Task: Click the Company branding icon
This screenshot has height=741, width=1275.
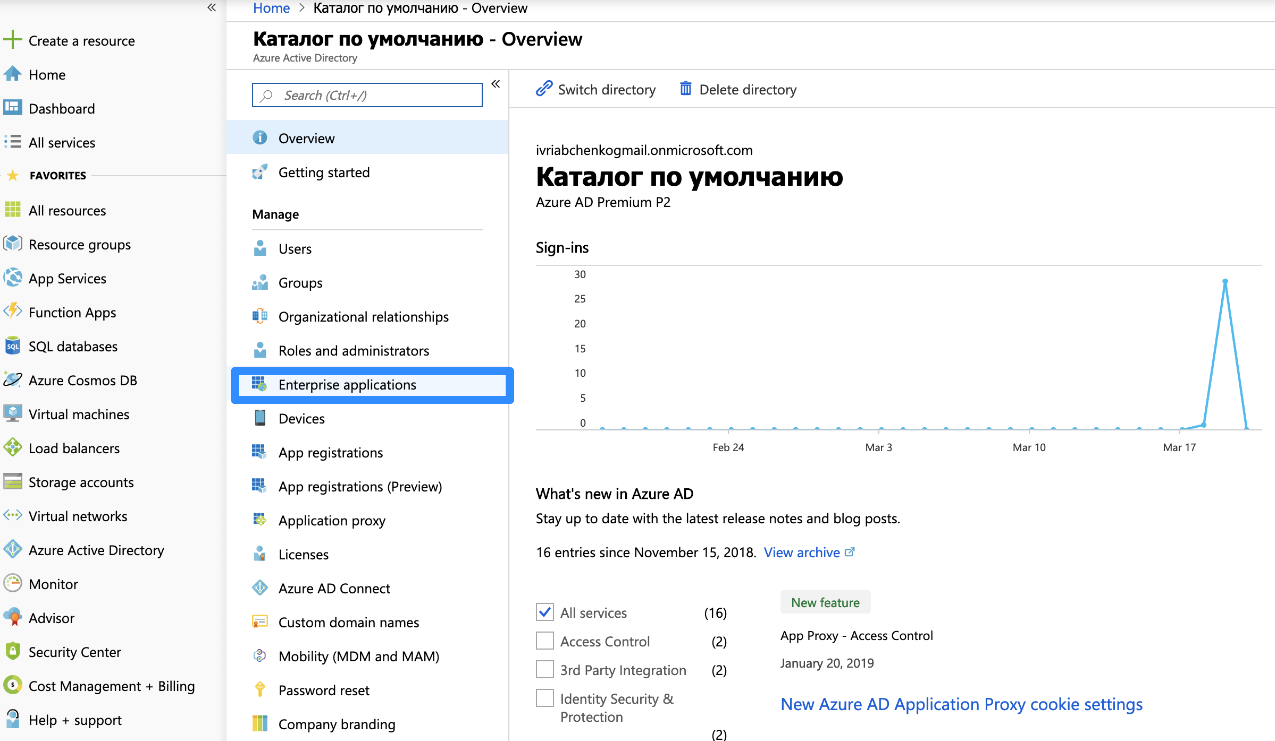Action: coord(260,724)
